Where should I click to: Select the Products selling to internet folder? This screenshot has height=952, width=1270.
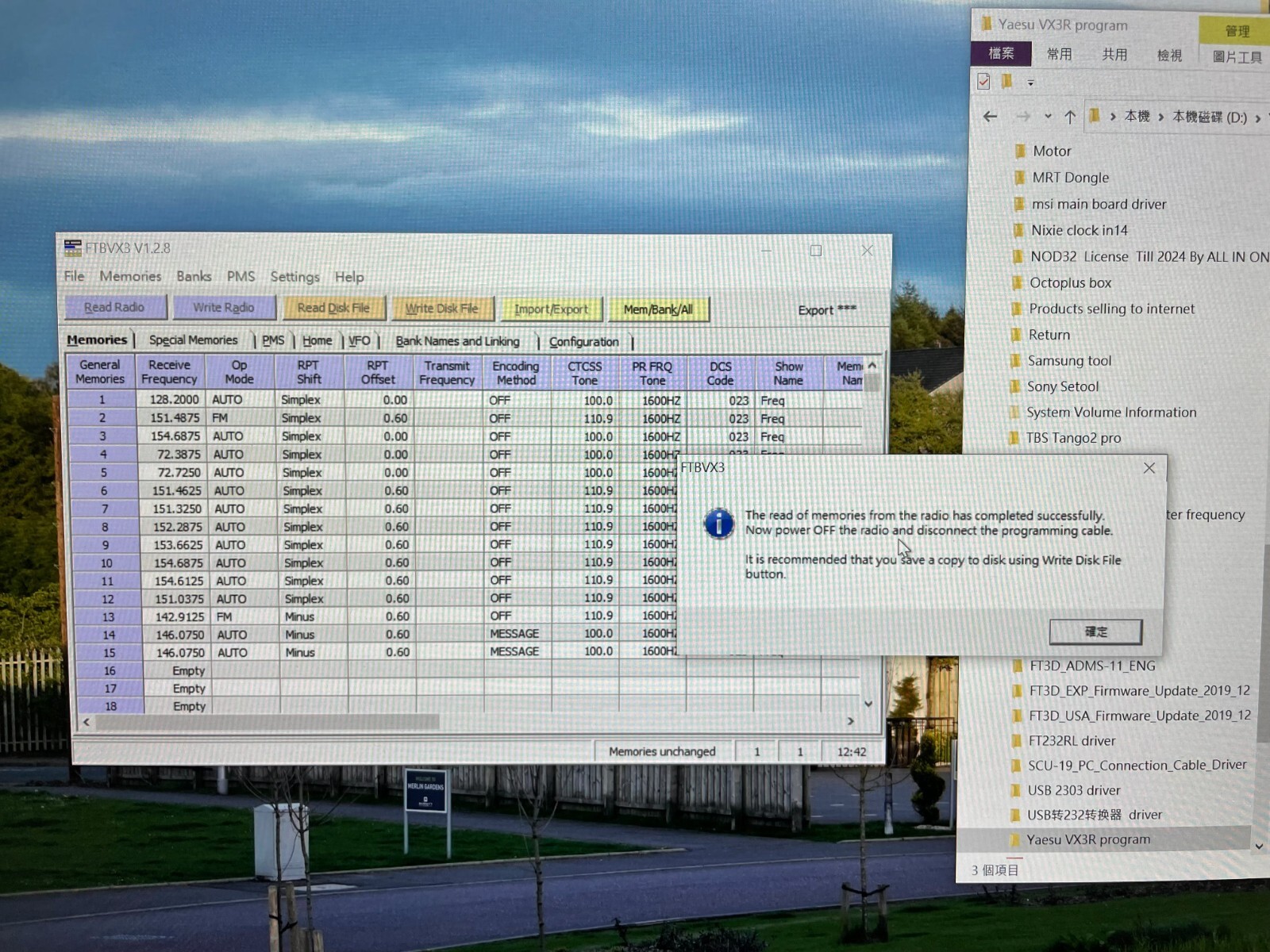(x=1111, y=309)
